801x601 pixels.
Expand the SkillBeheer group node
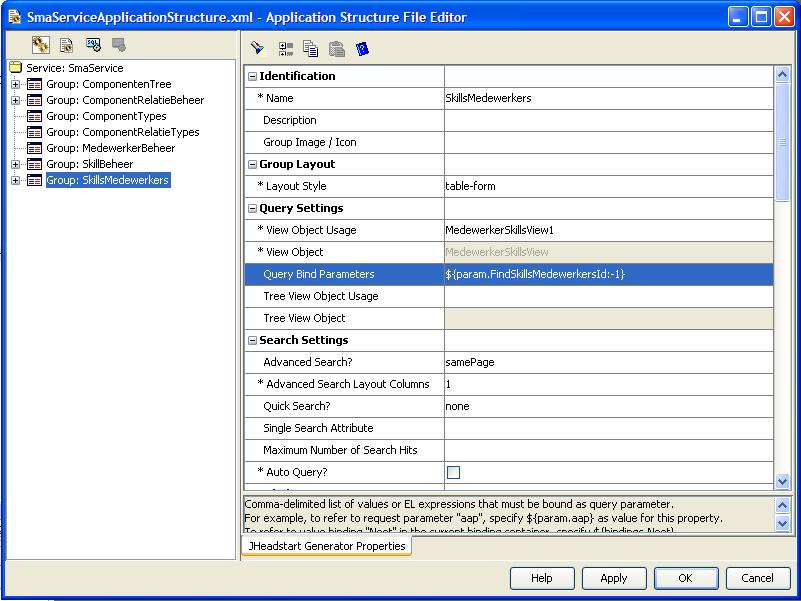tap(16, 164)
